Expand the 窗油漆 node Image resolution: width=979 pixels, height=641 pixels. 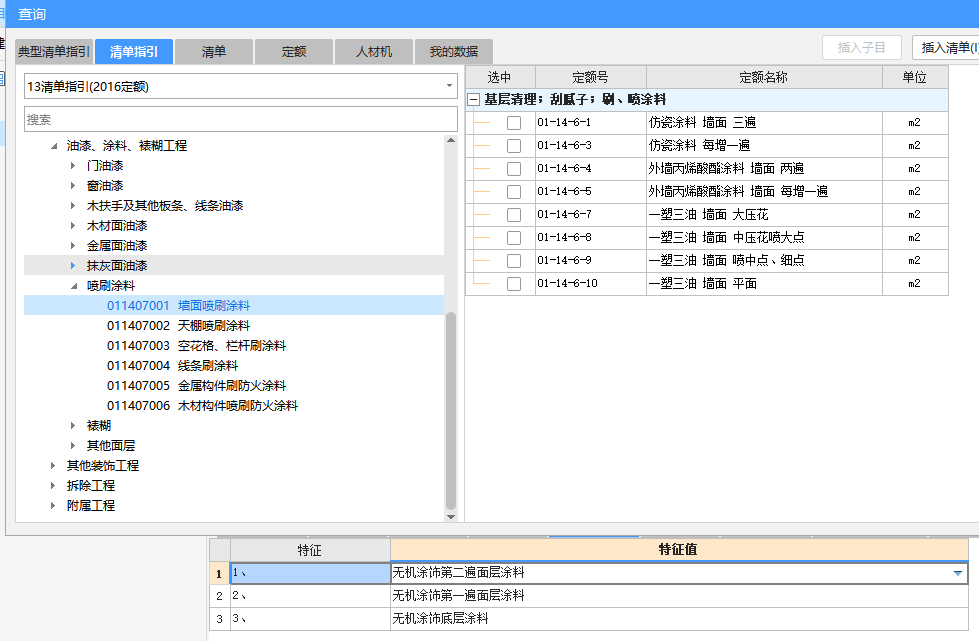(x=73, y=186)
